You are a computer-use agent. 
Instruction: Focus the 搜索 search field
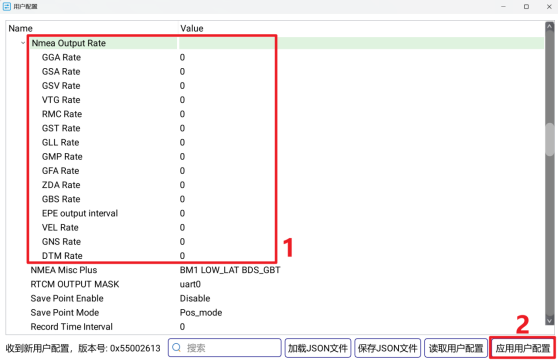(225, 348)
